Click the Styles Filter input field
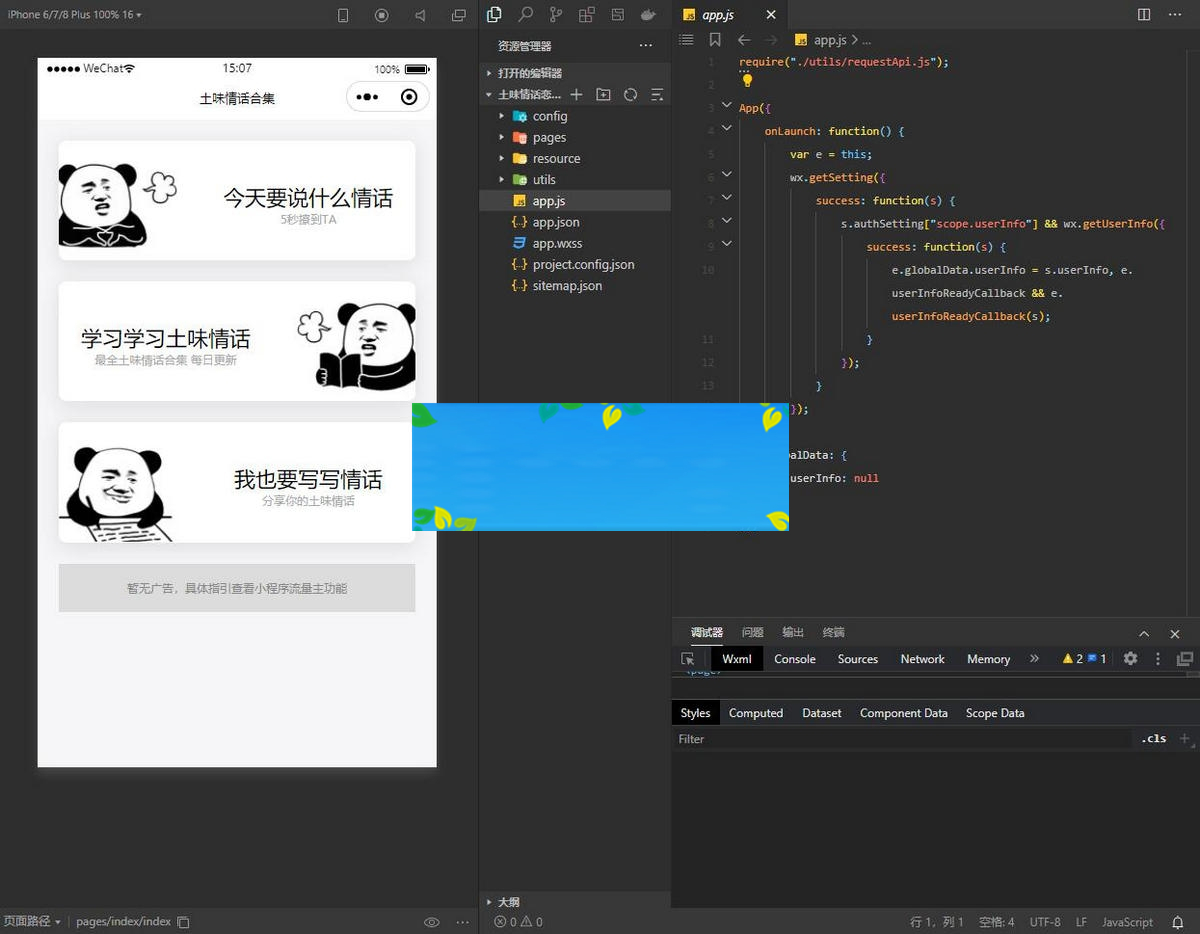1200x934 pixels. 900,739
